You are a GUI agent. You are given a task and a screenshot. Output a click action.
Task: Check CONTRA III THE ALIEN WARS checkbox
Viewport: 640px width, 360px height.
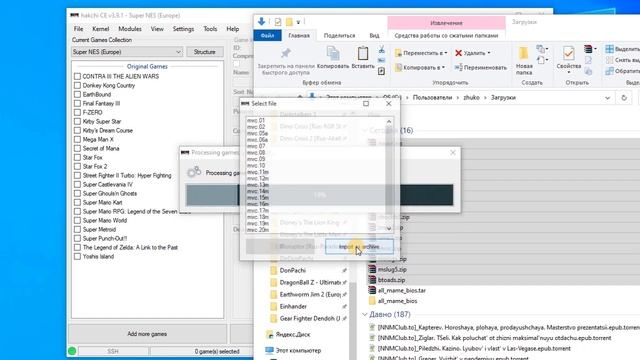[77, 76]
